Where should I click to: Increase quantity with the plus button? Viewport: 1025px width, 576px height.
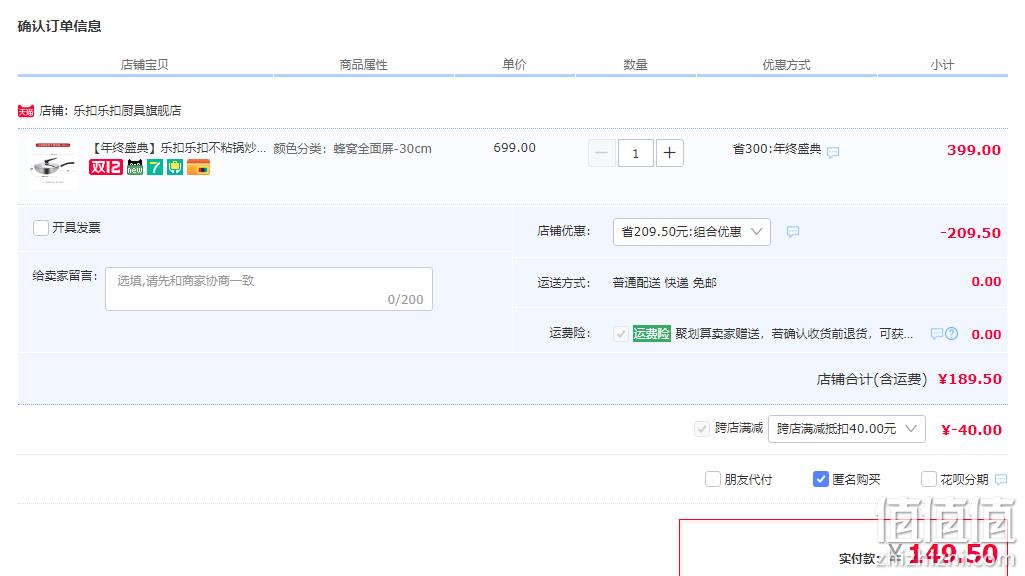click(669, 154)
